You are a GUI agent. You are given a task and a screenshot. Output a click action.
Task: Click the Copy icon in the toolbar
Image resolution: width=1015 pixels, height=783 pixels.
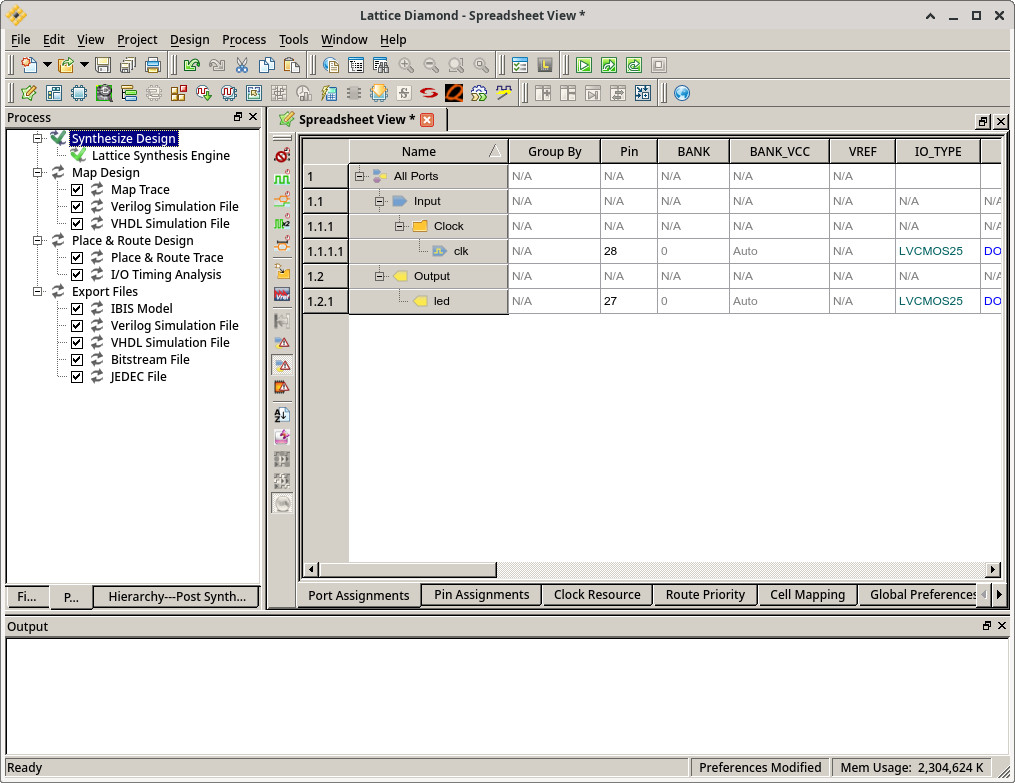(x=267, y=65)
